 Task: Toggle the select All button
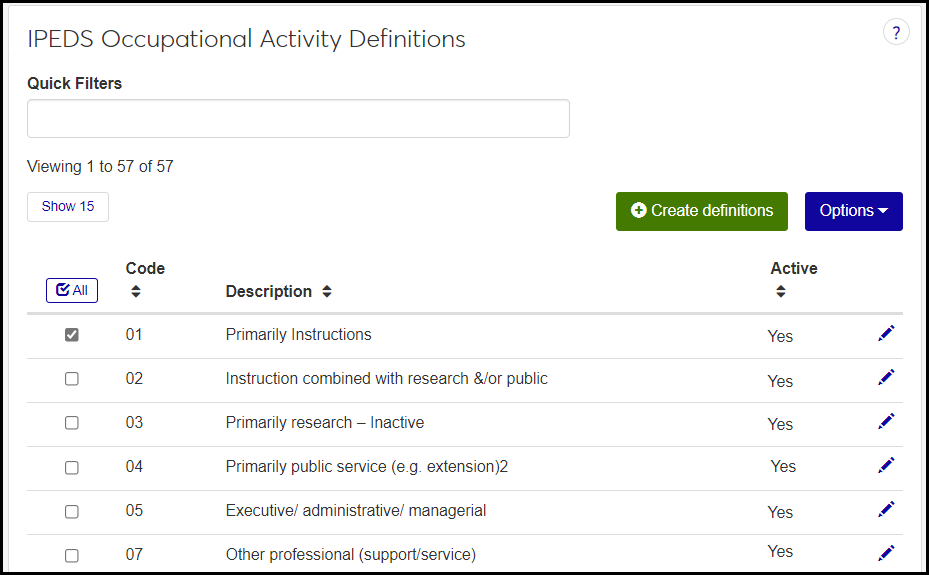[x=72, y=291]
